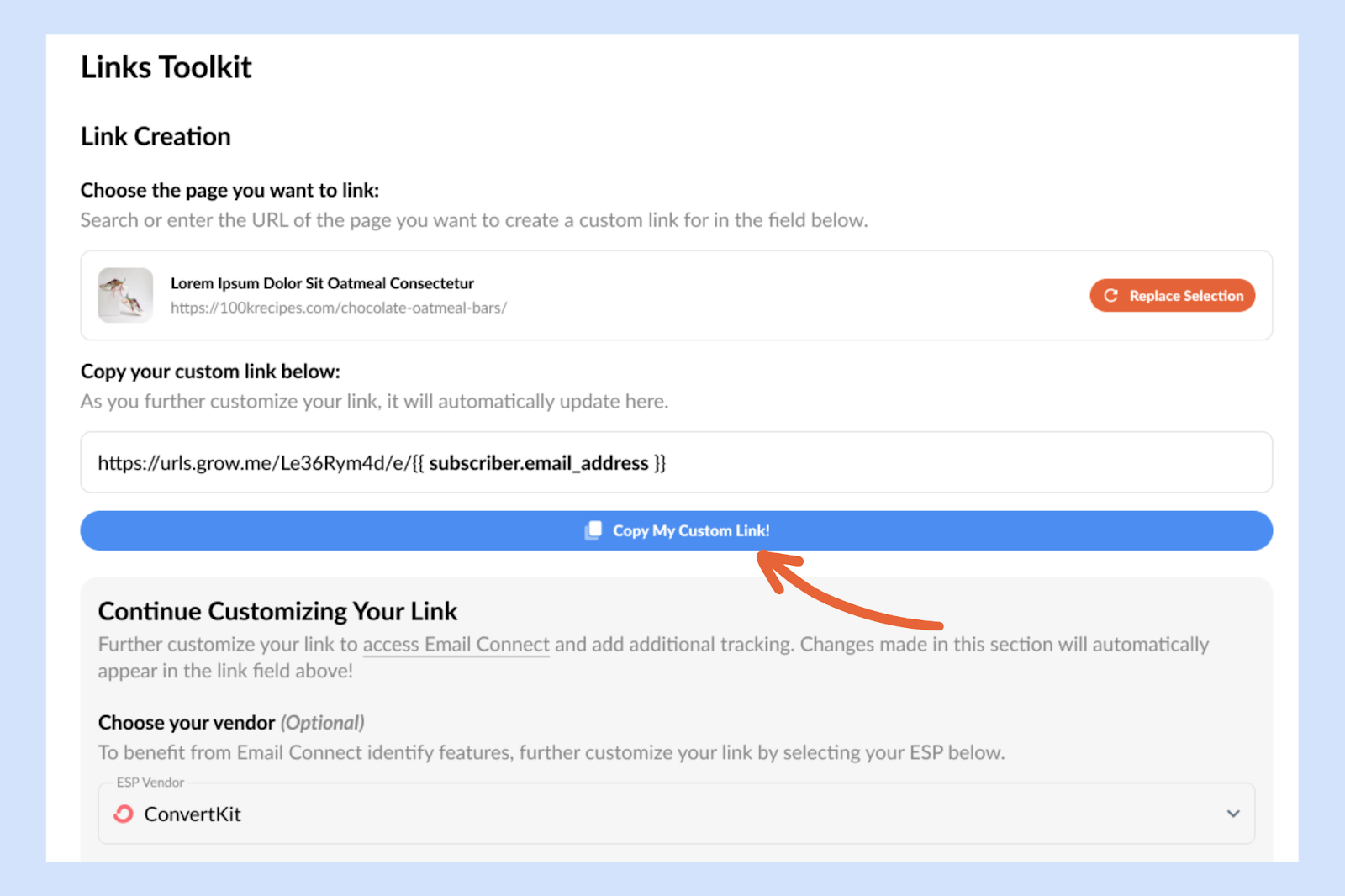Click the Links Toolkit page heading
The image size is (1345, 896).
pos(166,67)
